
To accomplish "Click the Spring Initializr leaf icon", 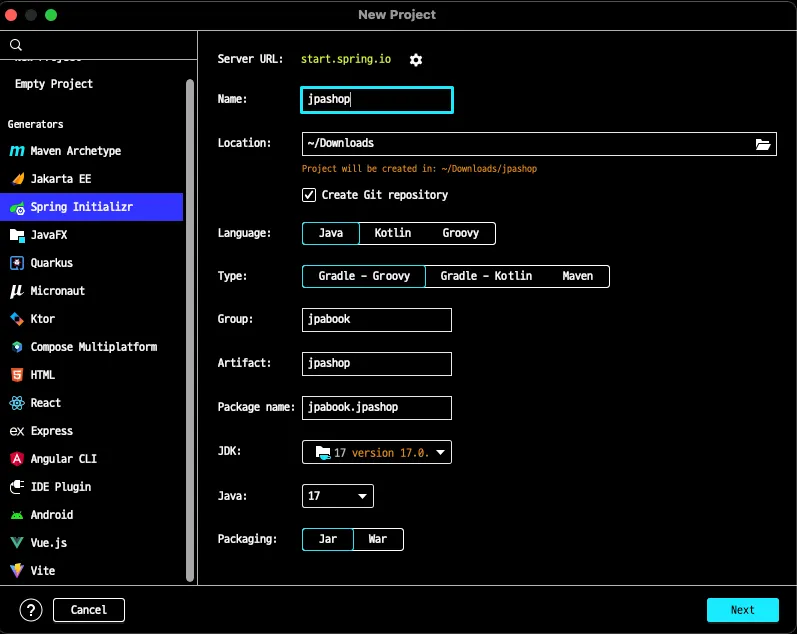I will (17, 207).
